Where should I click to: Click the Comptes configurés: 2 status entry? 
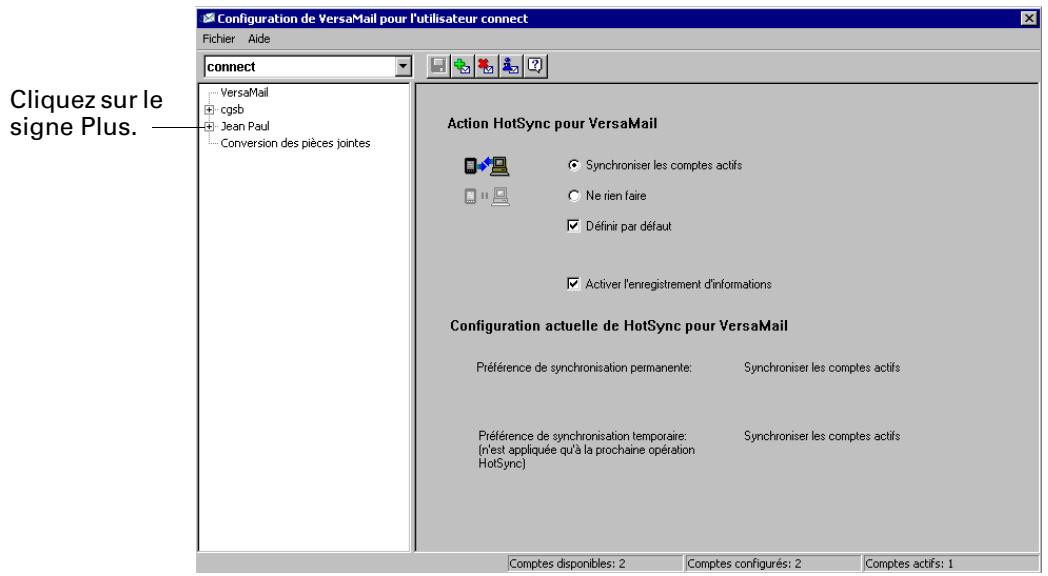(773, 563)
